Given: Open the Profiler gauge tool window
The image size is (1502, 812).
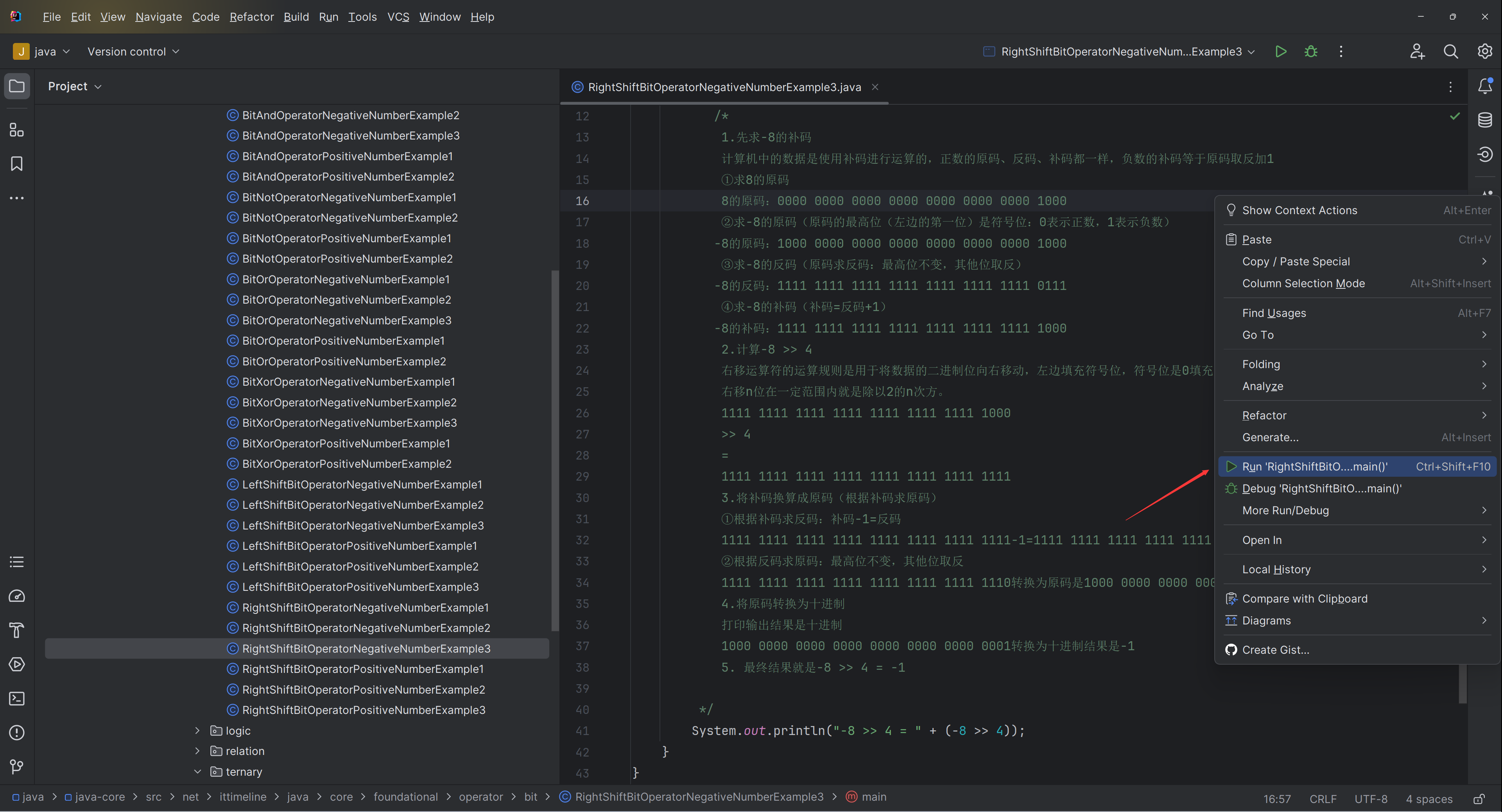Looking at the screenshot, I should (x=17, y=596).
